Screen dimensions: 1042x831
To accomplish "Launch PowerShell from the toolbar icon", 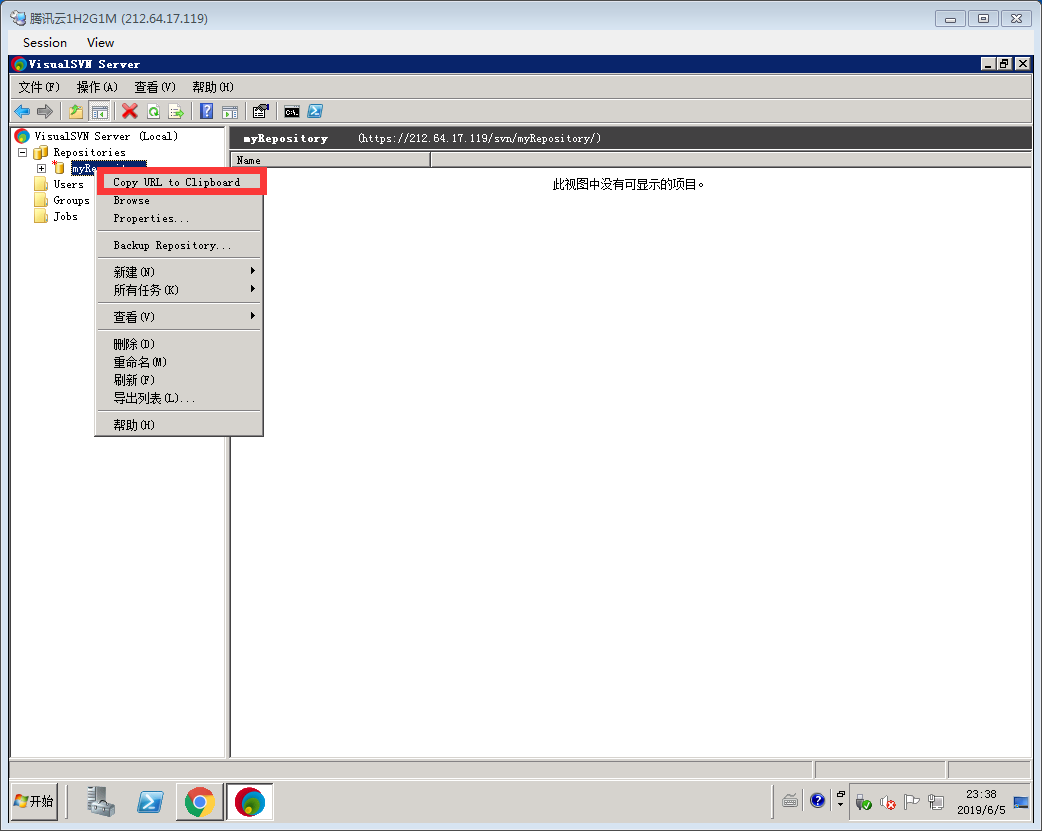I will tap(314, 111).
